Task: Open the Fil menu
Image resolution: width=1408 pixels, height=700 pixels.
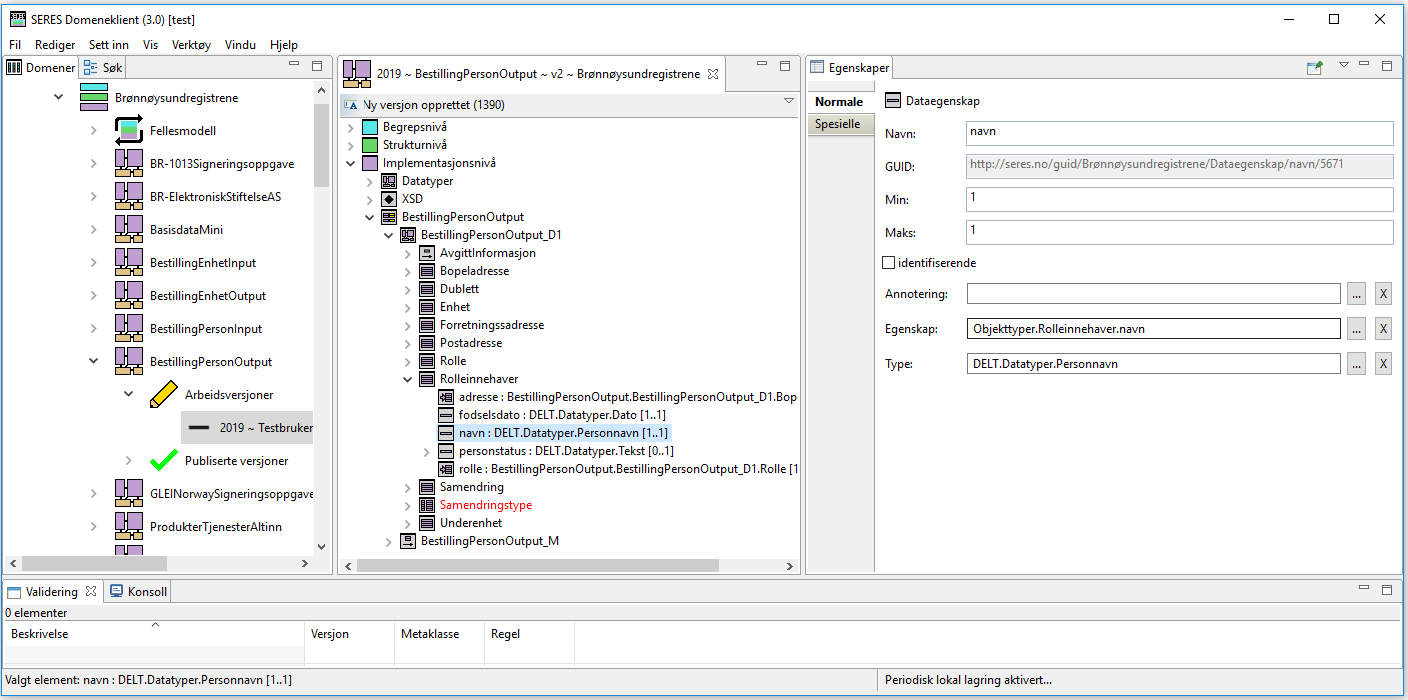Action: tap(15, 45)
